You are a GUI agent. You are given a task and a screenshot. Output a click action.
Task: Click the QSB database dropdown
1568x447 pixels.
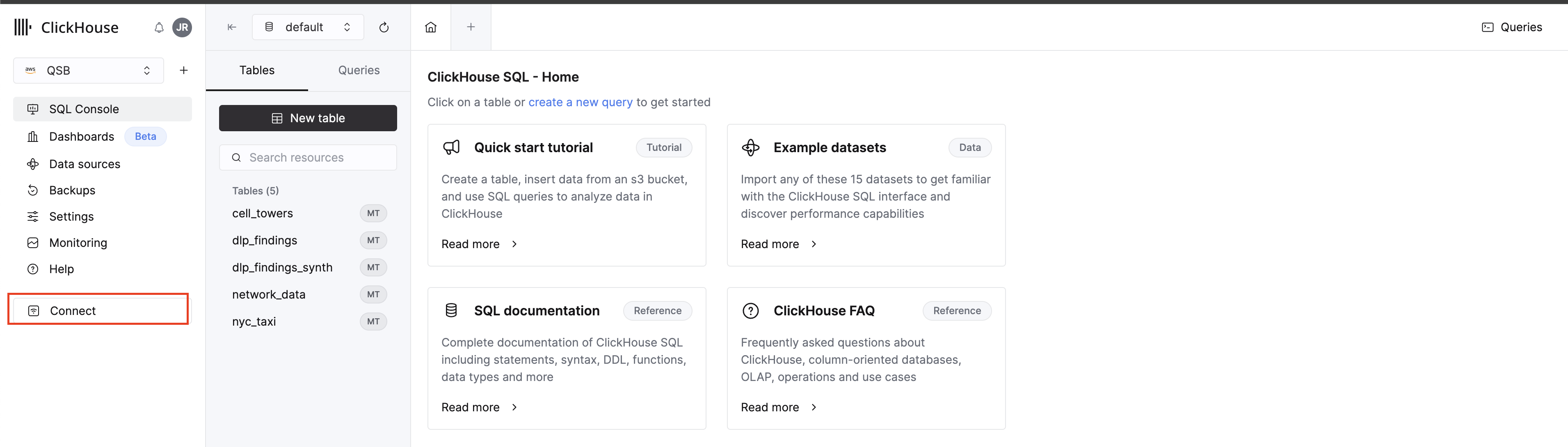pyautogui.click(x=88, y=70)
